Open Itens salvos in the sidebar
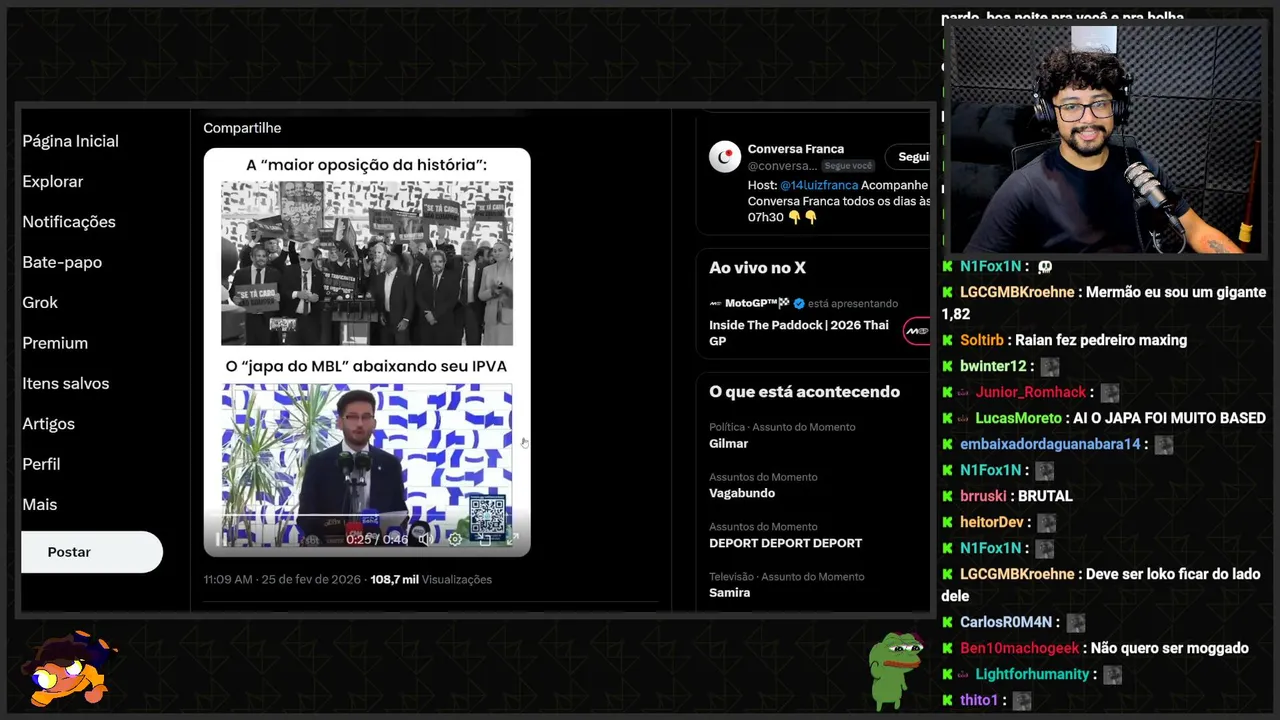 [66, 383]
